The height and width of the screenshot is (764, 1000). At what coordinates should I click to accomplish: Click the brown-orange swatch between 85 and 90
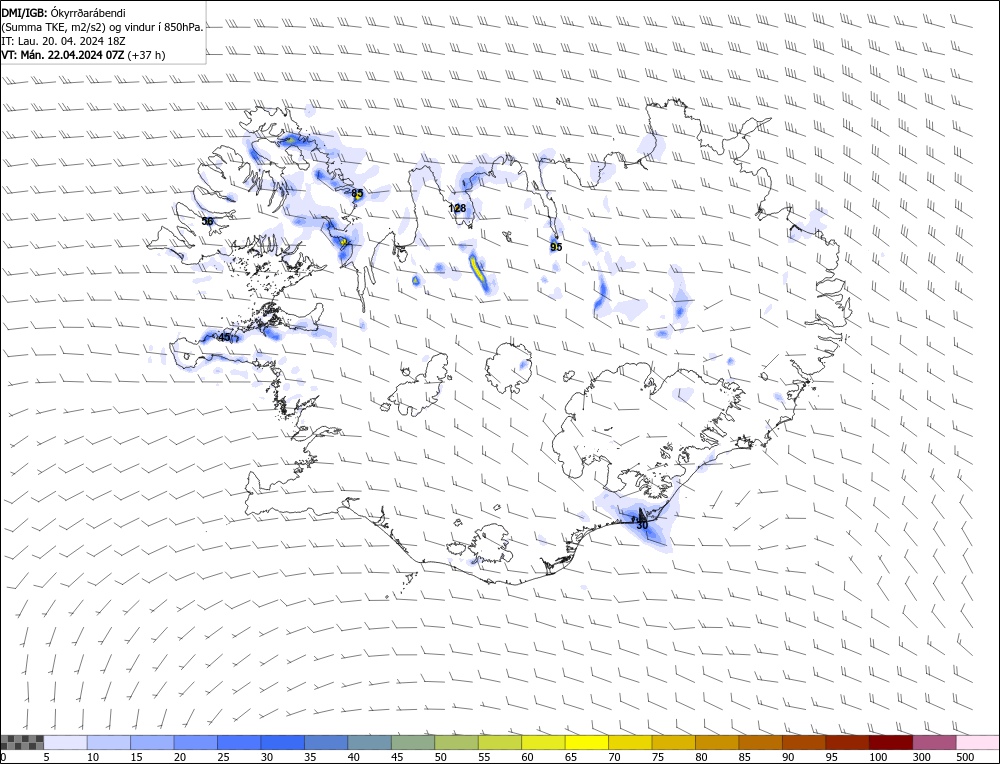[760, 742]
